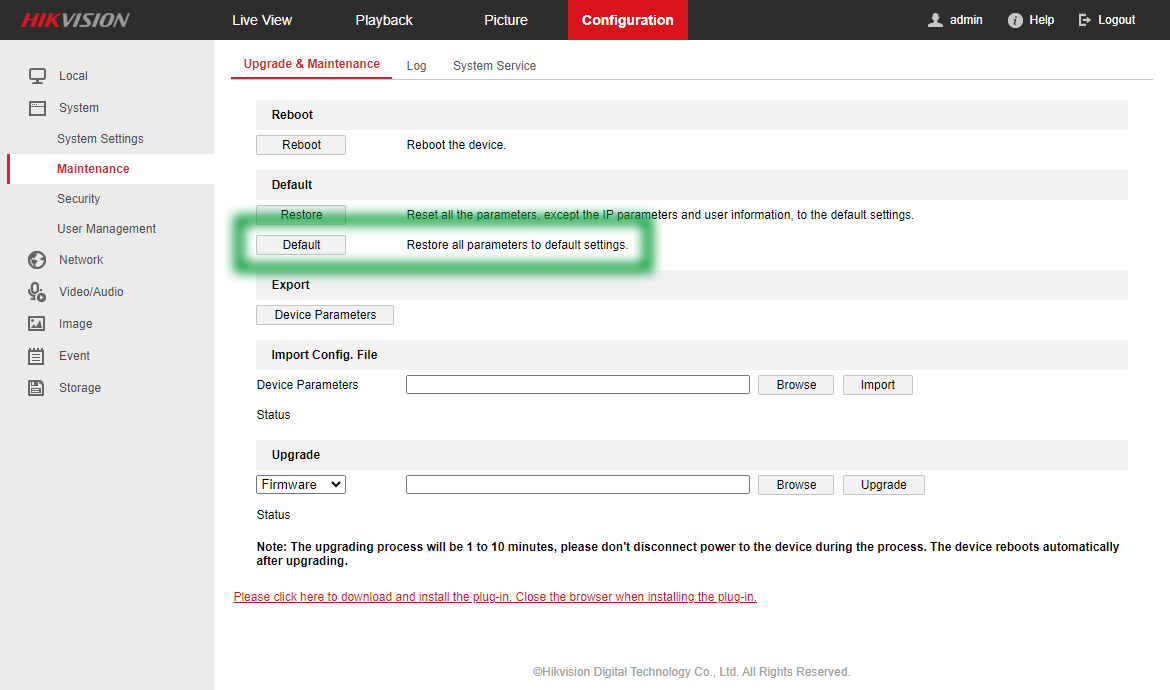Browse for firmware upgrade file
This screenshot has width=1170, height=690.
pos(795,485)
